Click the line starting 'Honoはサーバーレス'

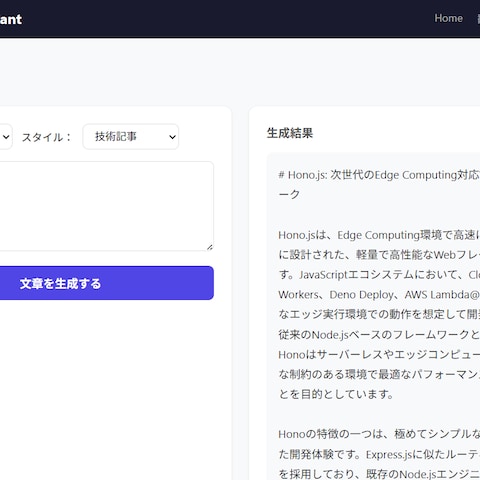(379, 355)
